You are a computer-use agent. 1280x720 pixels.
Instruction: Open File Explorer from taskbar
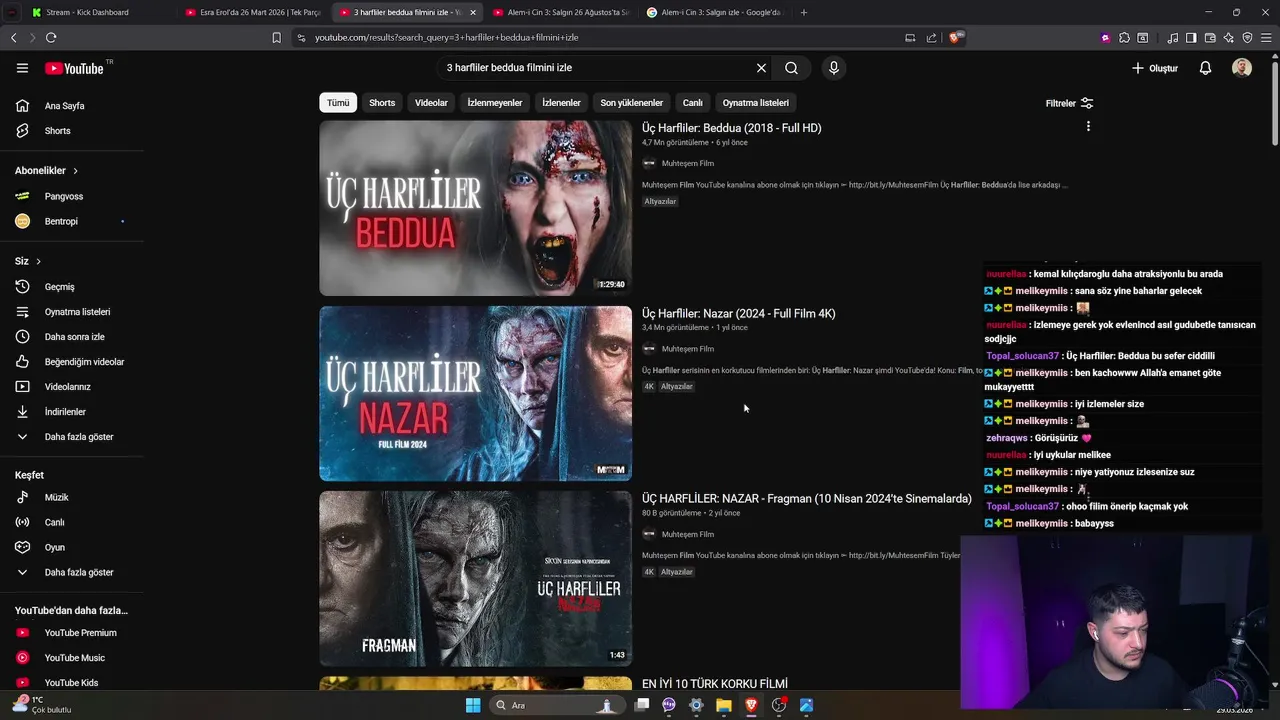tap(724, 705)
